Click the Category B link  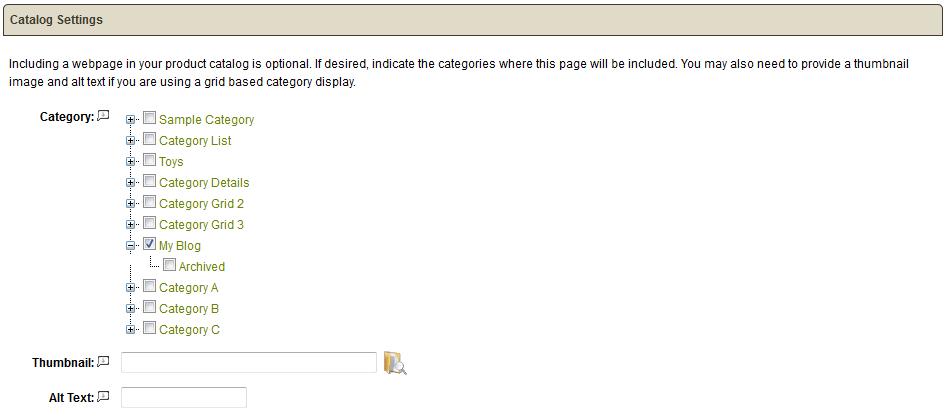click(189, 309)
